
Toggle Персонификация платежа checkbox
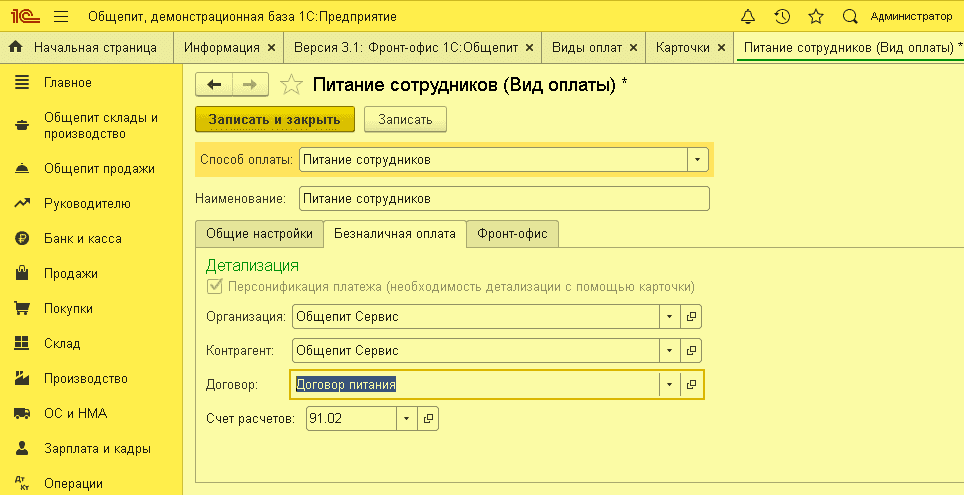click(x=215, y=287)
